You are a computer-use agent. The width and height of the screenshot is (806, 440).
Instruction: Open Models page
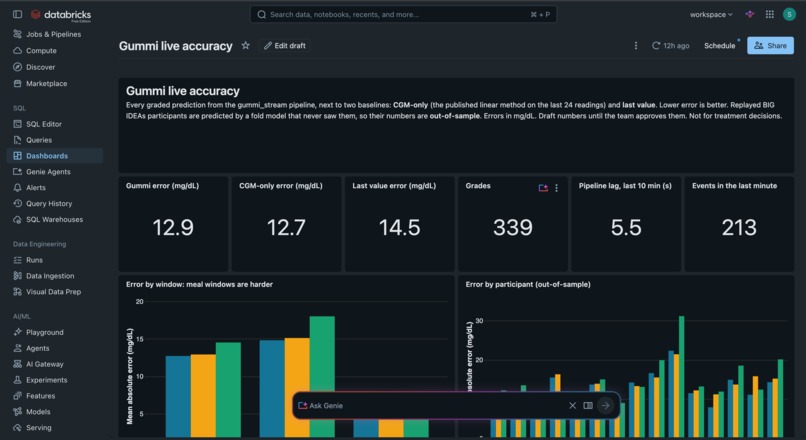pos(38,412)
